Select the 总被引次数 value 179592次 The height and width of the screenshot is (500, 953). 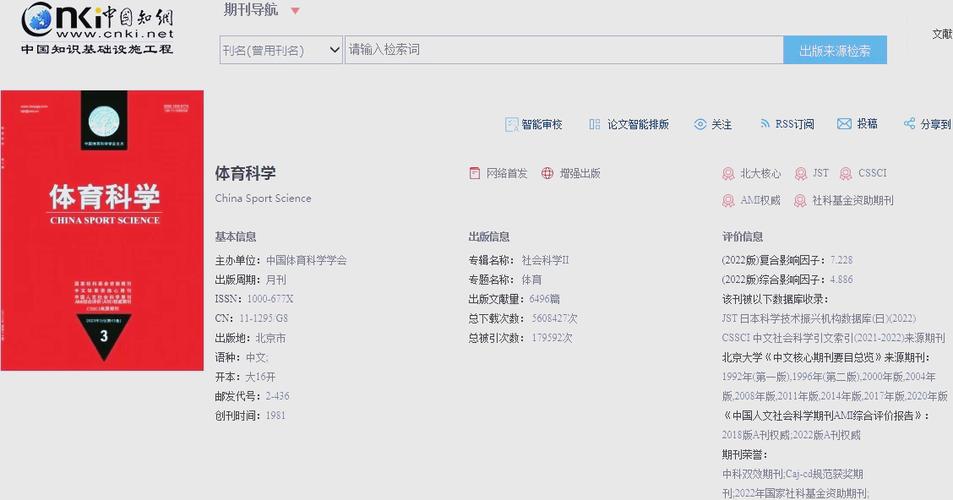[x=552, y=338]
